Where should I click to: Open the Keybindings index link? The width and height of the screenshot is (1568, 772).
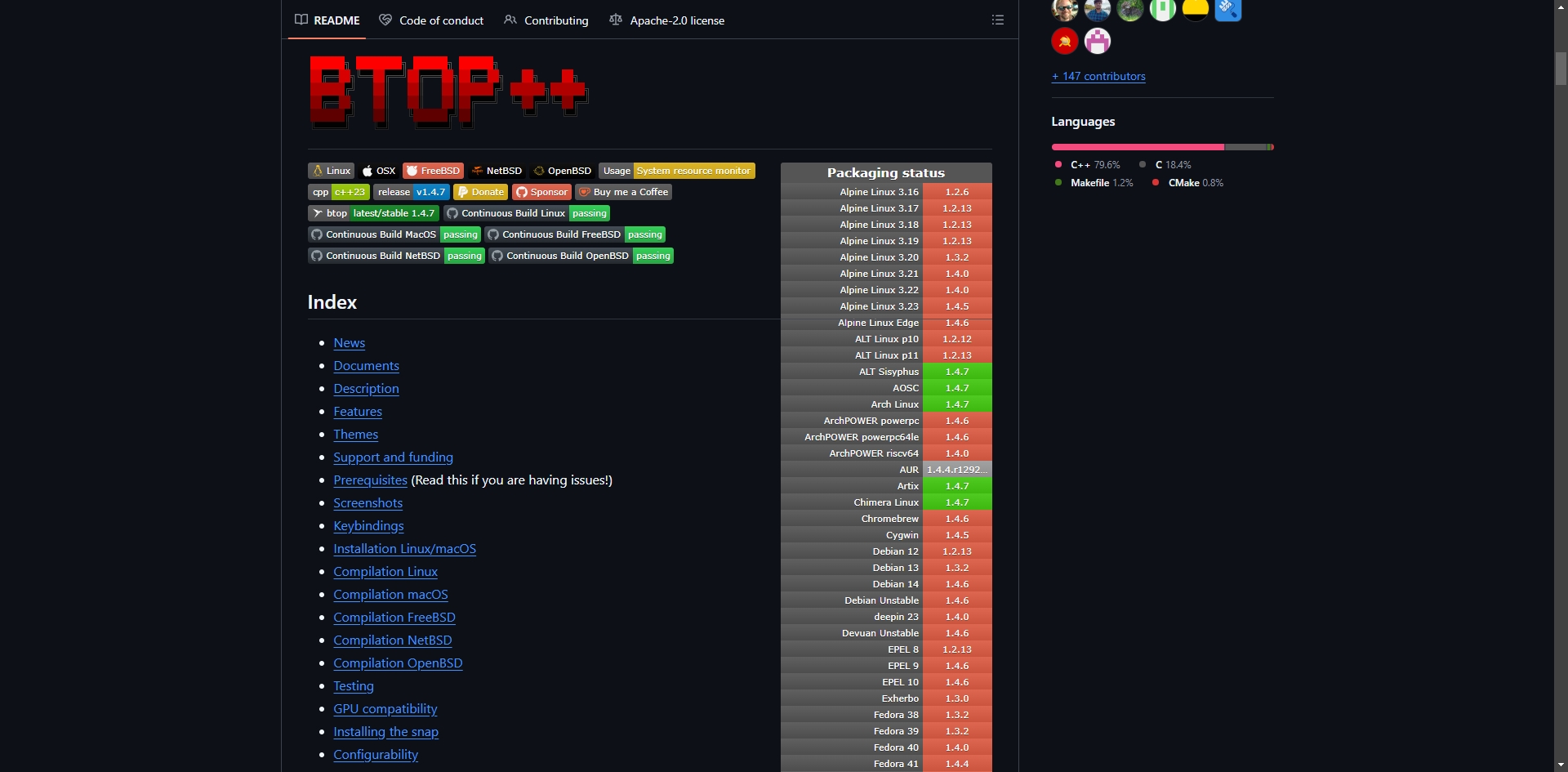(369, 526)
